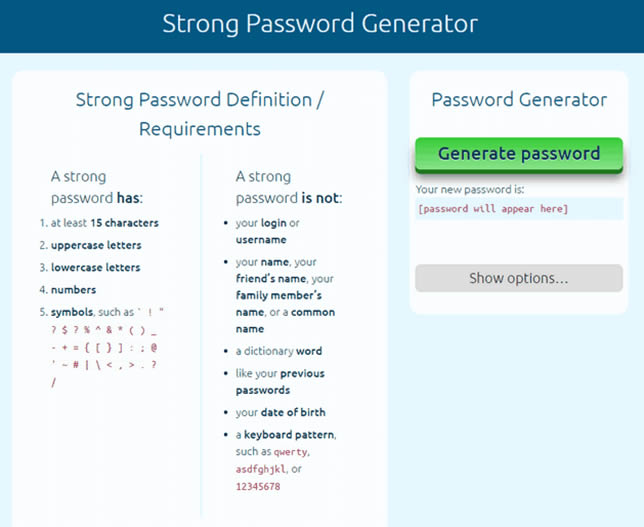Screen dimensions: 644x527
Task: Select the 'numbers' requirement item
Action: [x=73, y=290]
